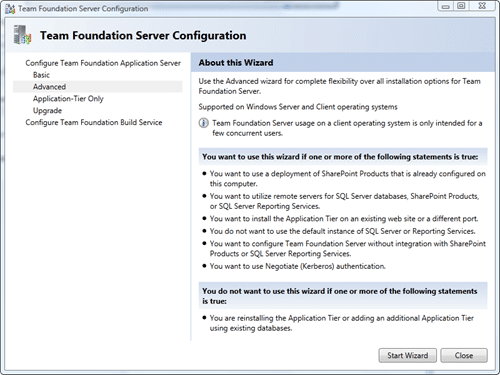The height and width of the screenshot is (375, 500).
Task: Click bullet about existing web site or port
Action: 344,219
